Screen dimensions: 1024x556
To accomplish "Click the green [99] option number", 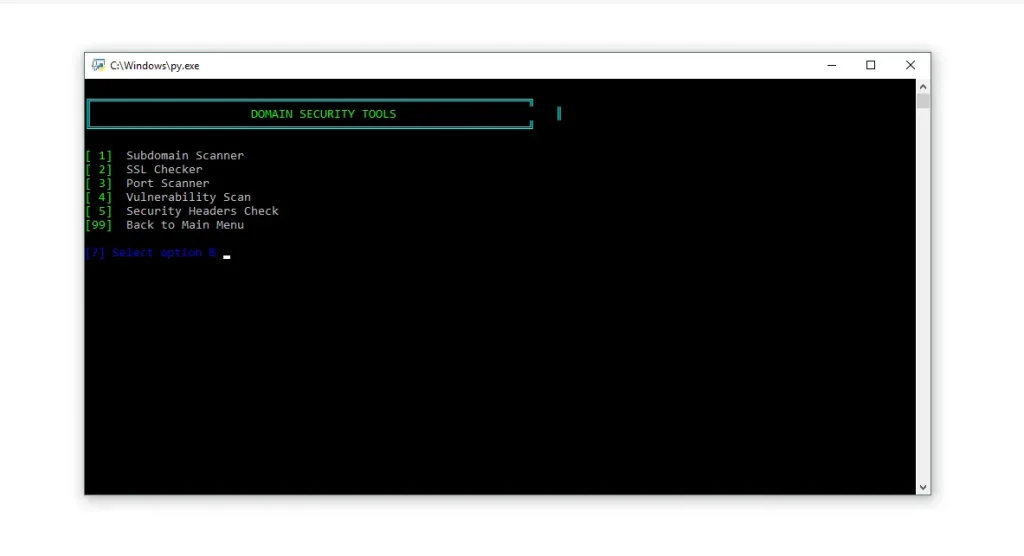I will pos(99,226).
